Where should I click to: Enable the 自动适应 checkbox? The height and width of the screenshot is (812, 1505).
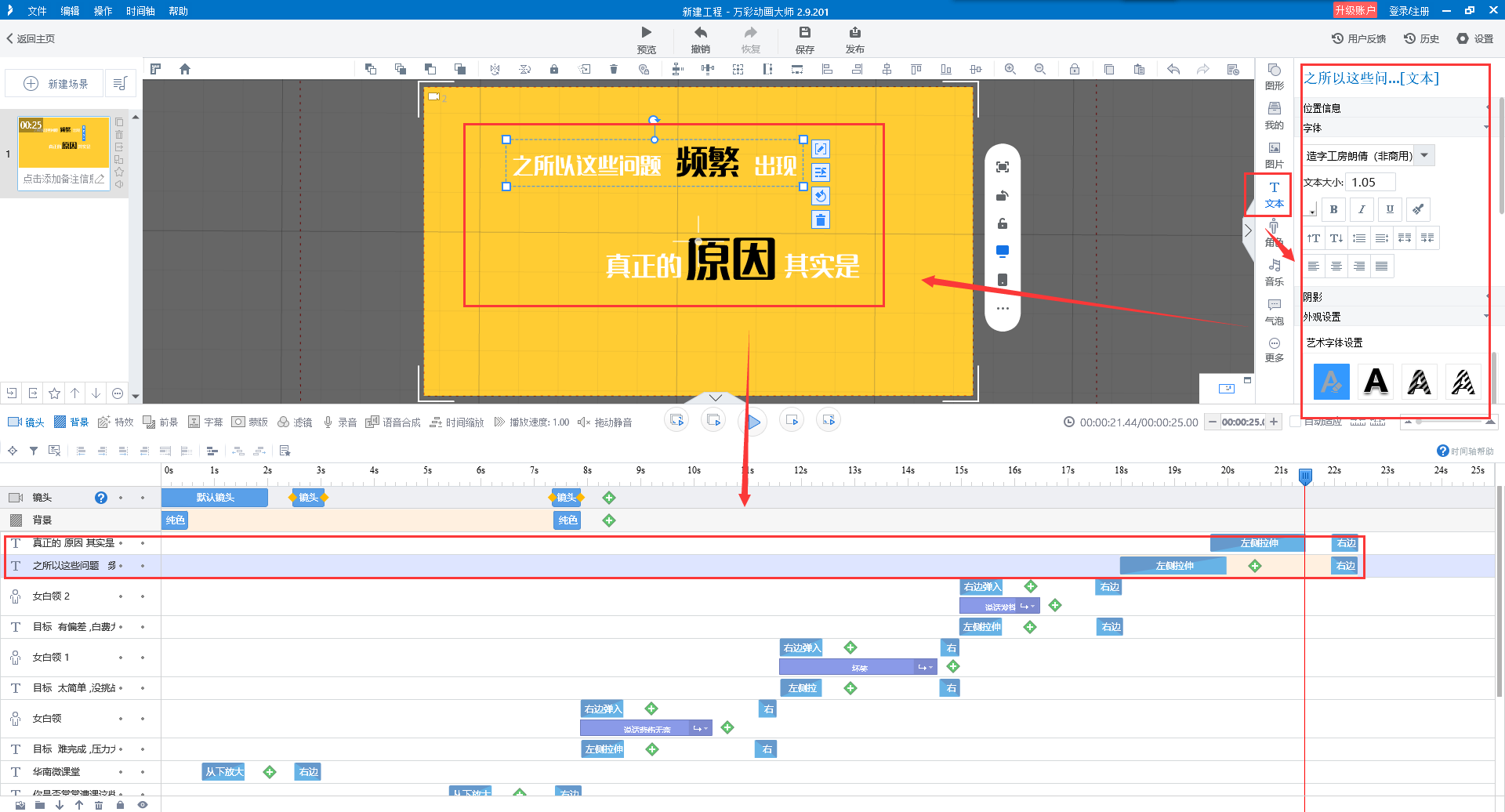click(1295, 422)
